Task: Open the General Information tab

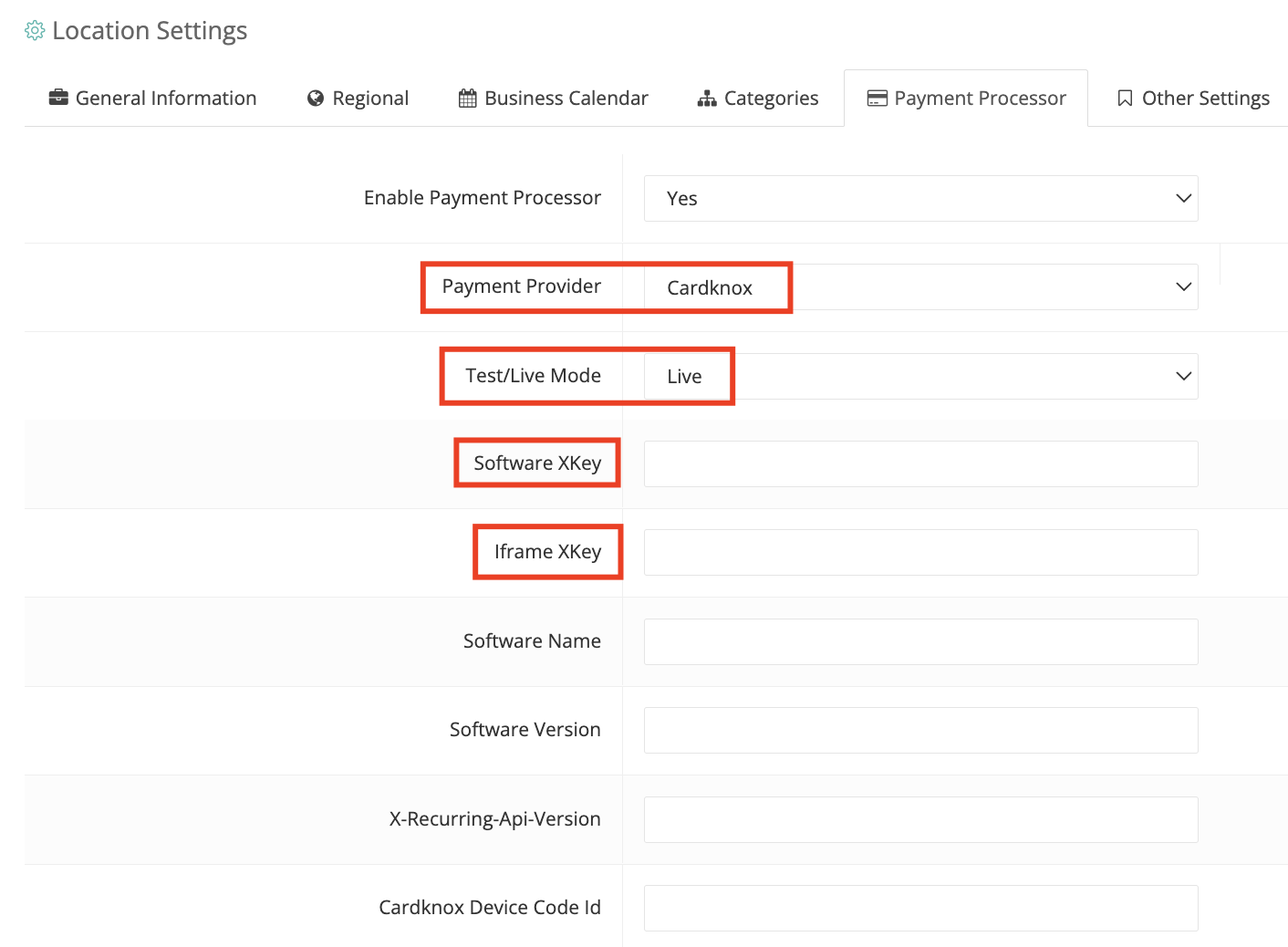Action: (x=152, y=99)
